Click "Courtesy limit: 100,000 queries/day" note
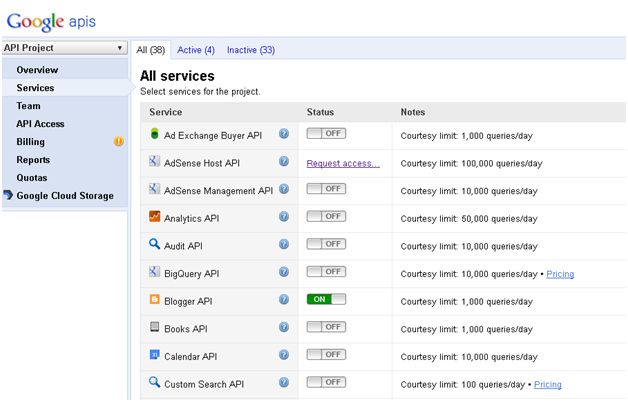This screenshot has height=402, width=628. 471,163
